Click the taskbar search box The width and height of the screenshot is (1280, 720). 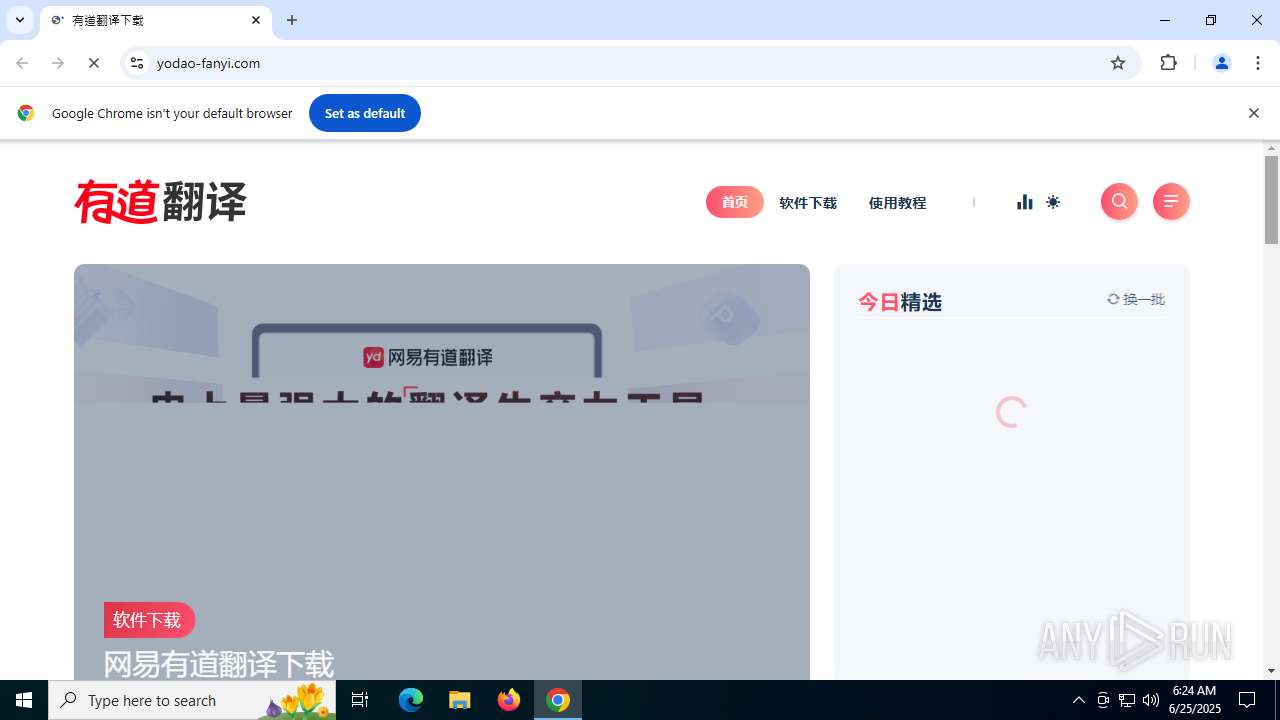pyautogui.click(x=192, y=700)
